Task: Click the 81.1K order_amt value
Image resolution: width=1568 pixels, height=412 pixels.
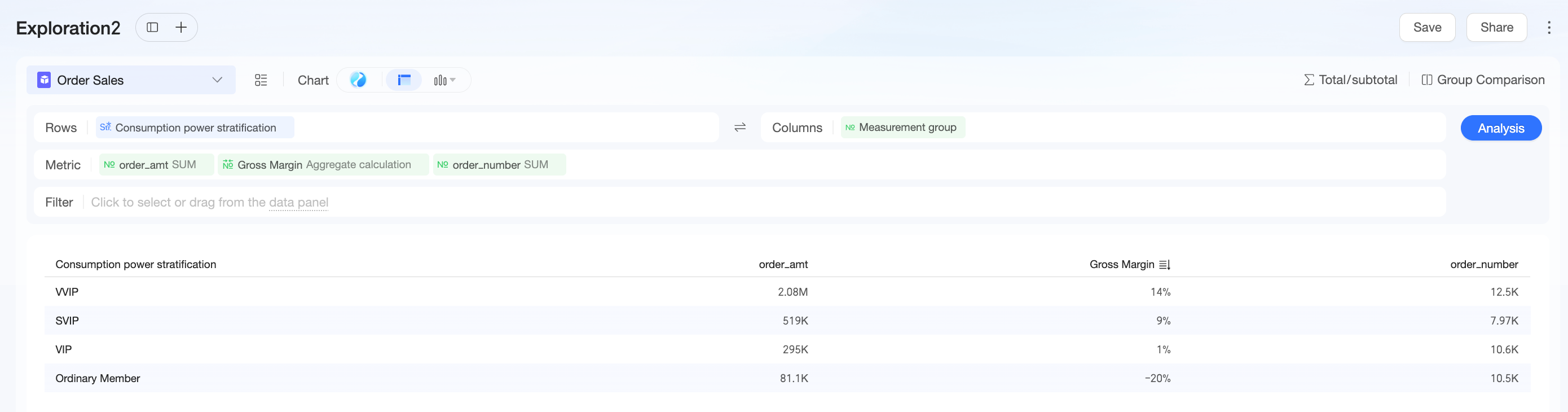Action: [794, 379]
